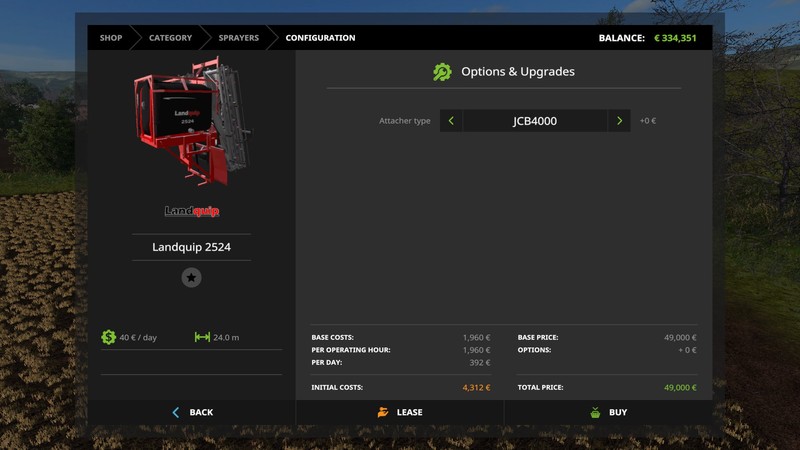Click the green shopping basket buy icon
The width and height of the screenshot is (800, 450).
click(x=595, y=412)
